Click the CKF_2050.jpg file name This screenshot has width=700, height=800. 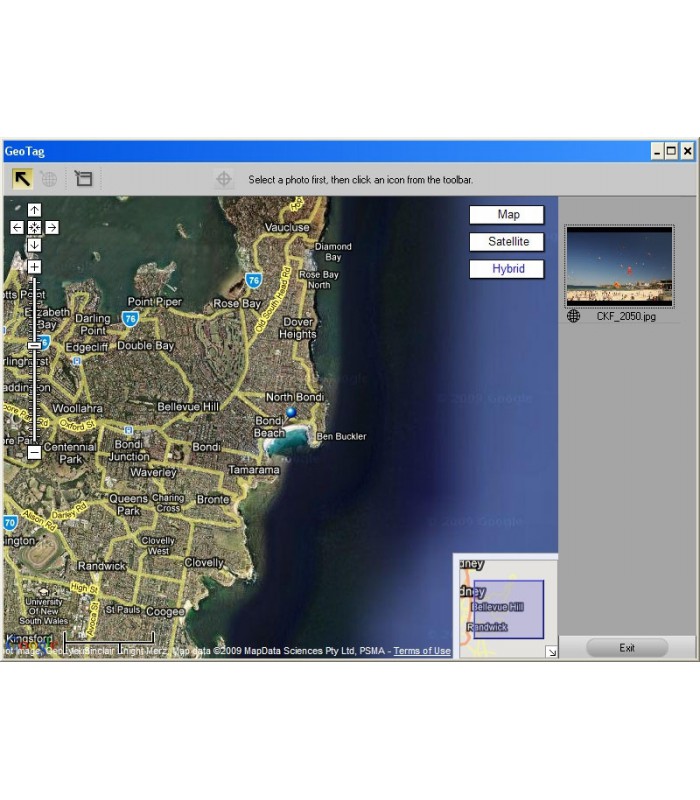point(626,316)
